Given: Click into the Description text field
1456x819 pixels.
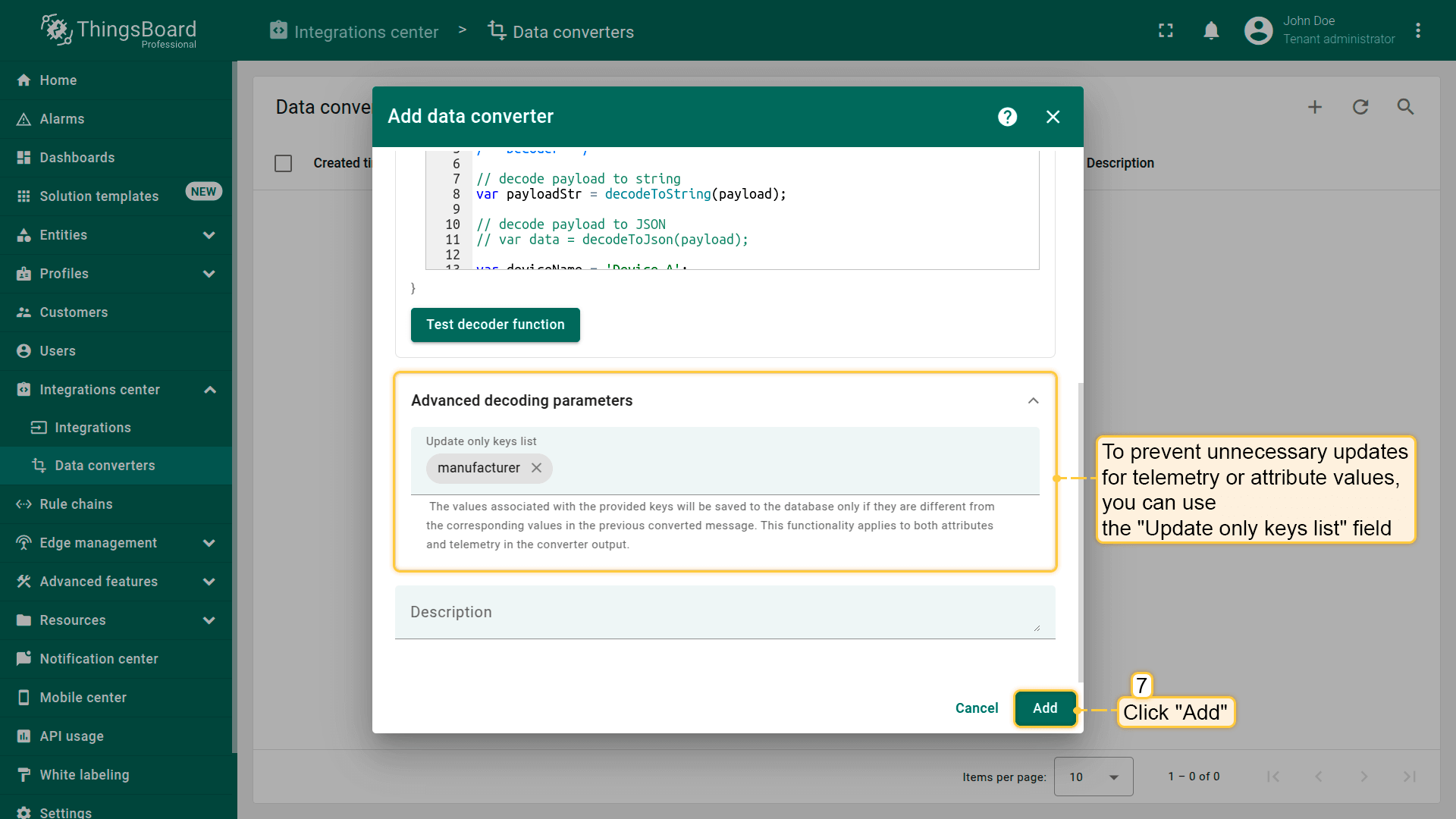Looking at the screenshot, I should (724, 612).
